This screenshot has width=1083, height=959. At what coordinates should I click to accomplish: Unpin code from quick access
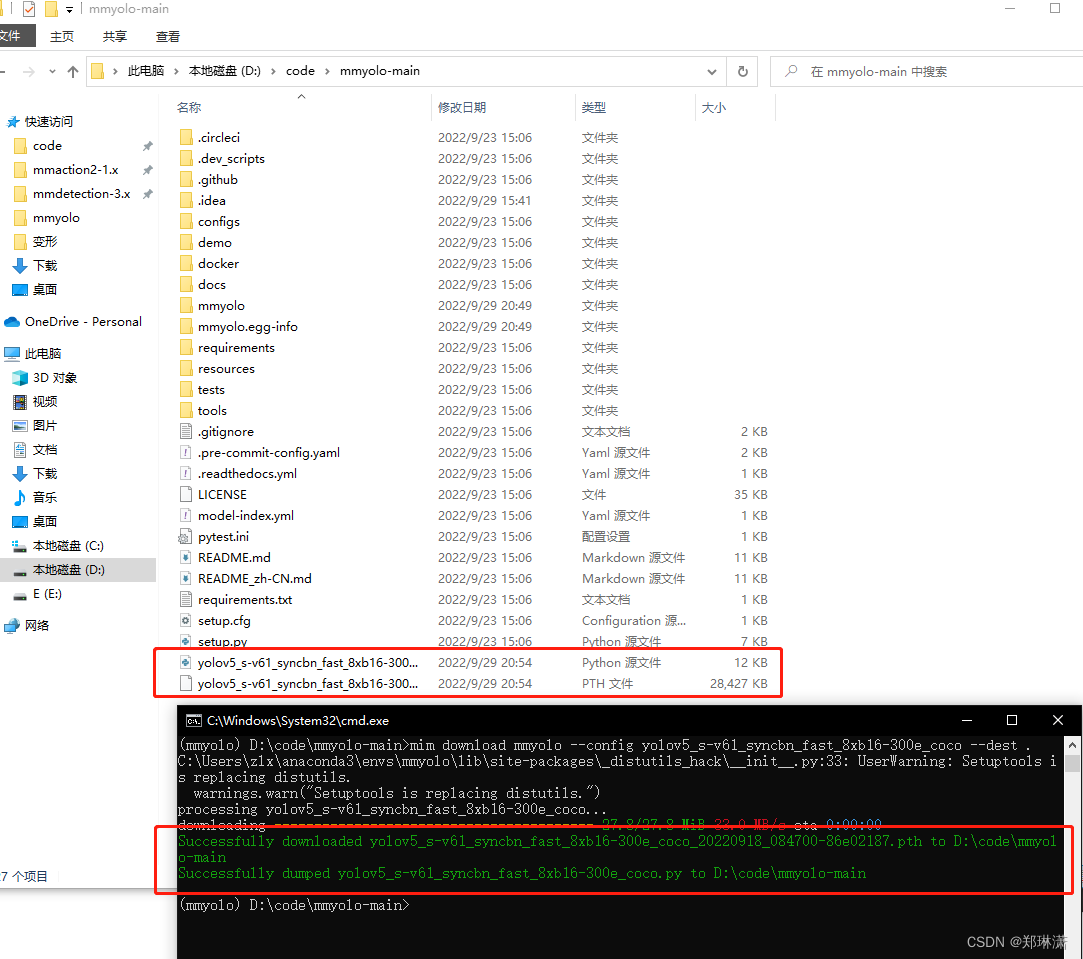147,145
